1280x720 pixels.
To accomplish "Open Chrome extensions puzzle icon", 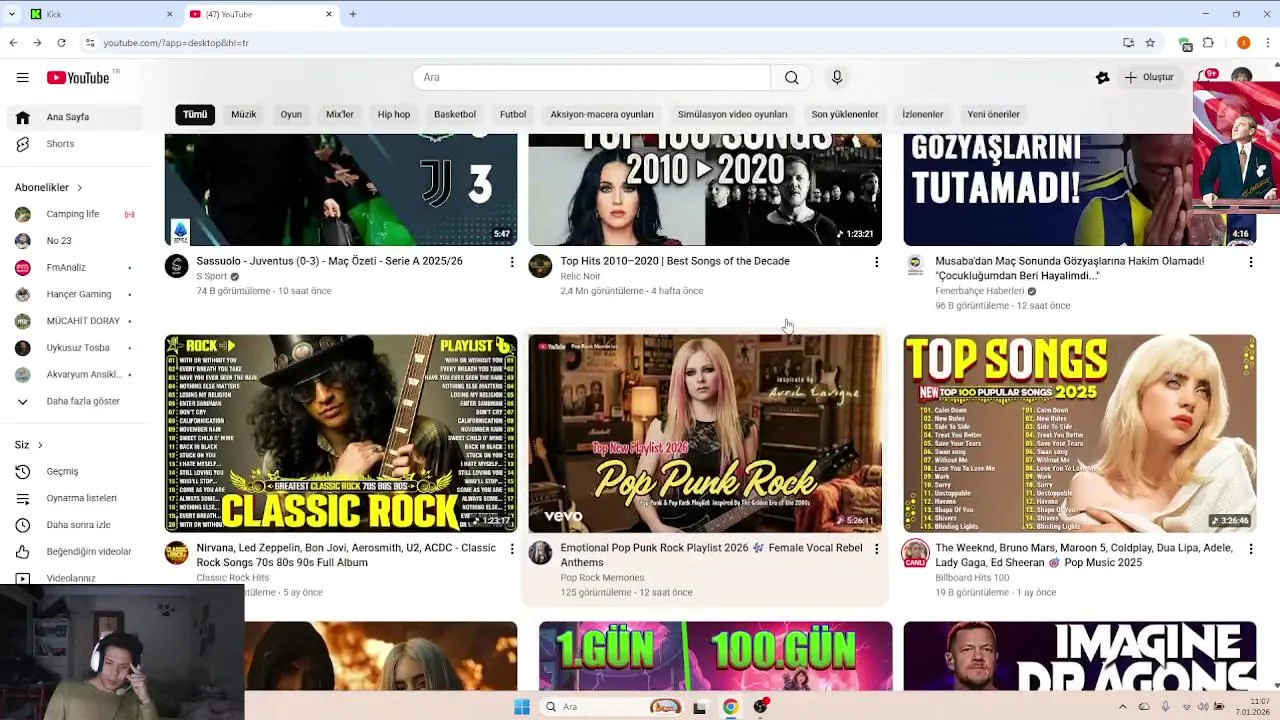I will (x=1208, y=43).
